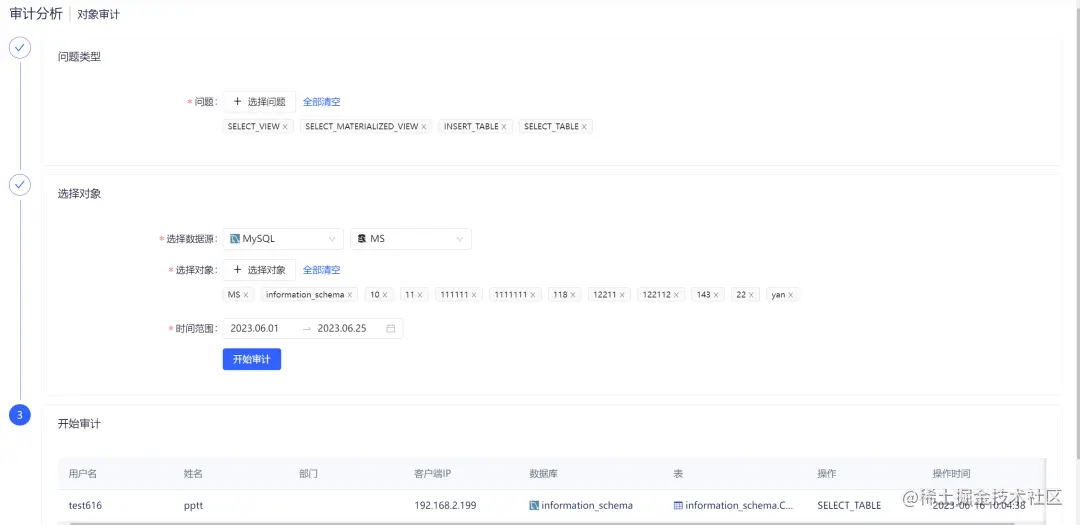Click the 部门 column header
The width and height of the screenshot is (1080, 525).
pos(309,474)
